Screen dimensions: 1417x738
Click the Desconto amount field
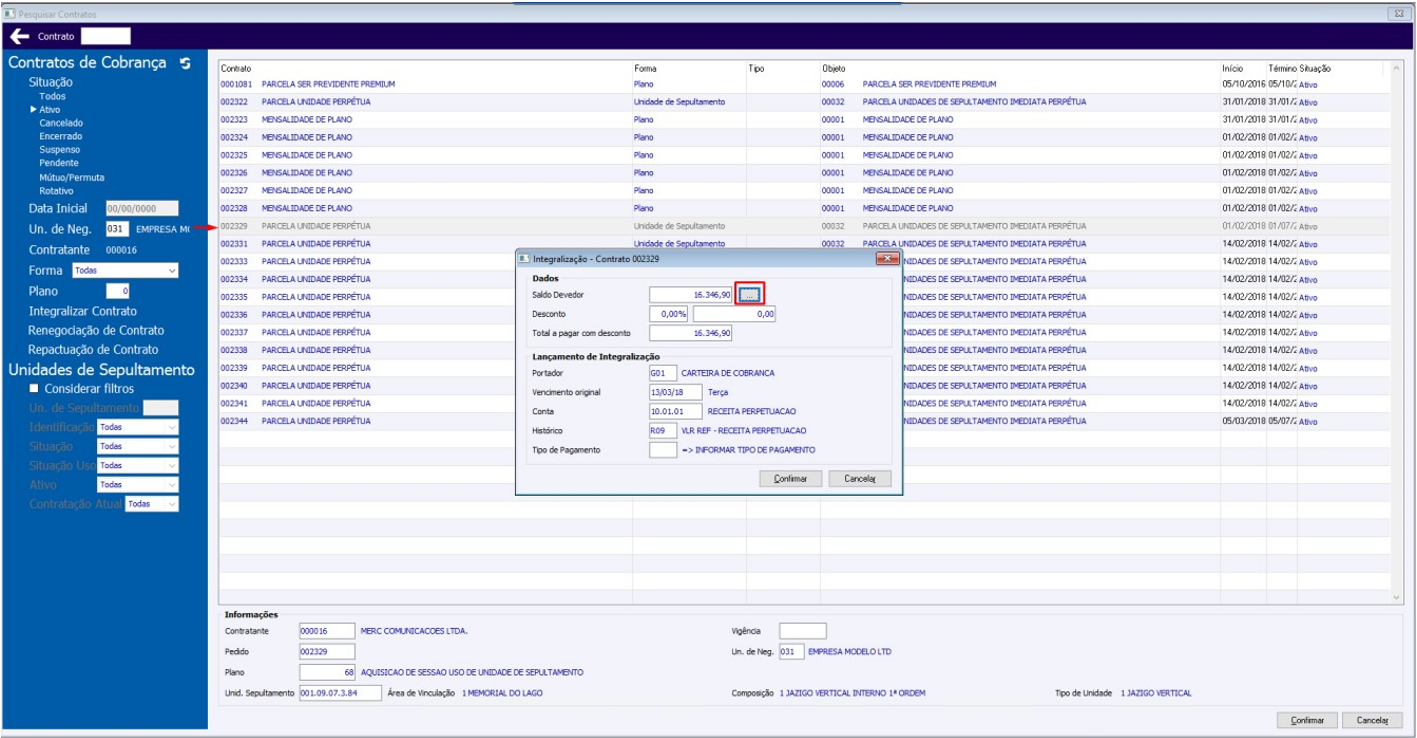tap(734, 314)
